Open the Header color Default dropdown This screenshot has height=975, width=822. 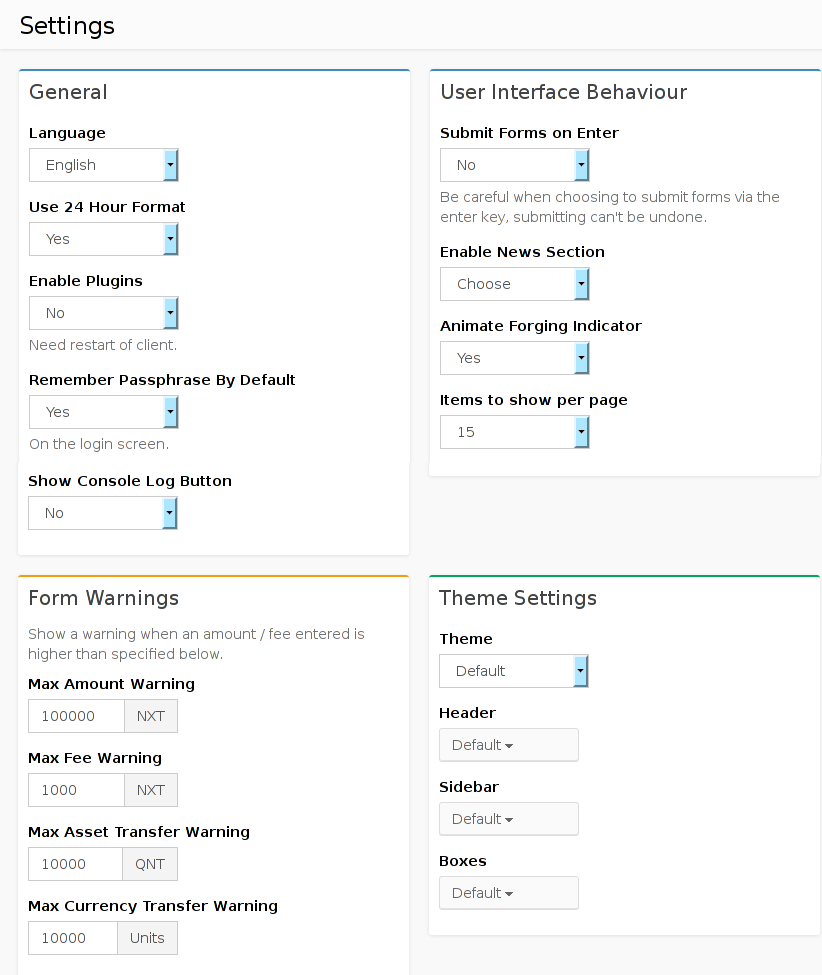click(509, 744)
